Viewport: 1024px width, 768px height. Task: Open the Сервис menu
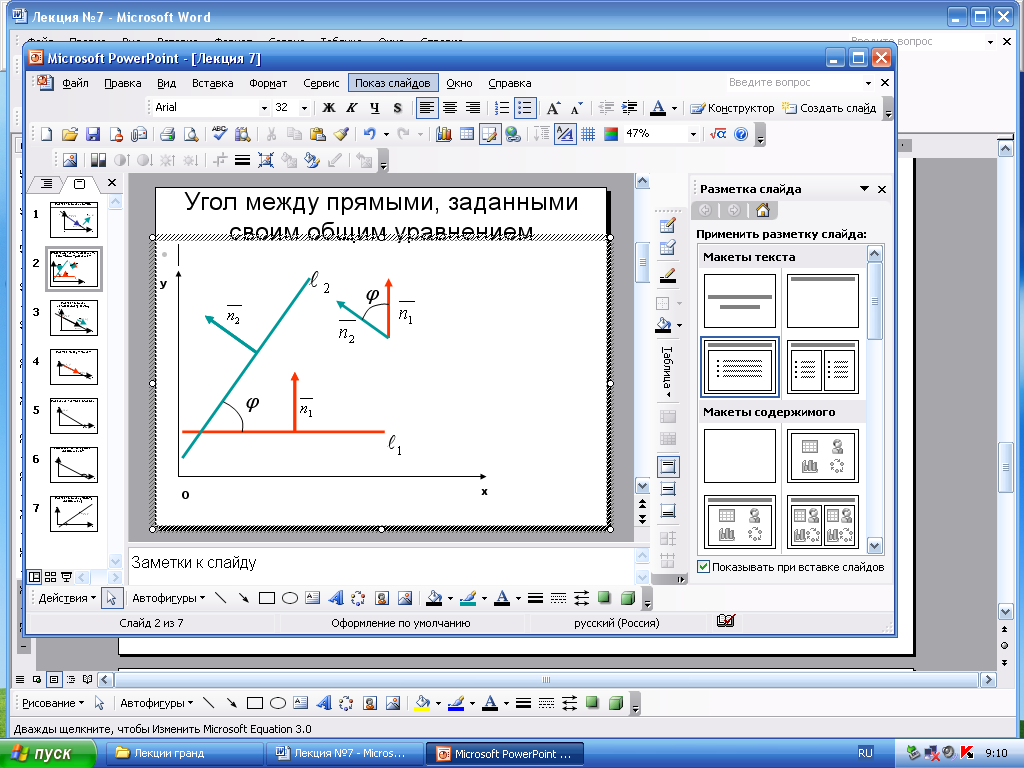coord(321,84)
